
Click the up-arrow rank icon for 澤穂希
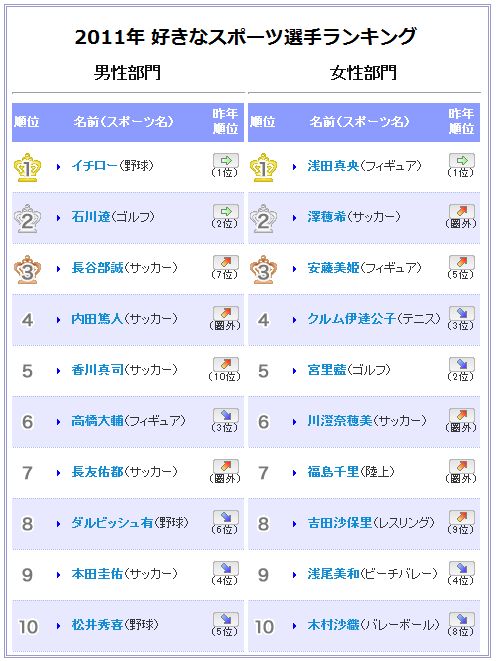(x=462, y=211)
